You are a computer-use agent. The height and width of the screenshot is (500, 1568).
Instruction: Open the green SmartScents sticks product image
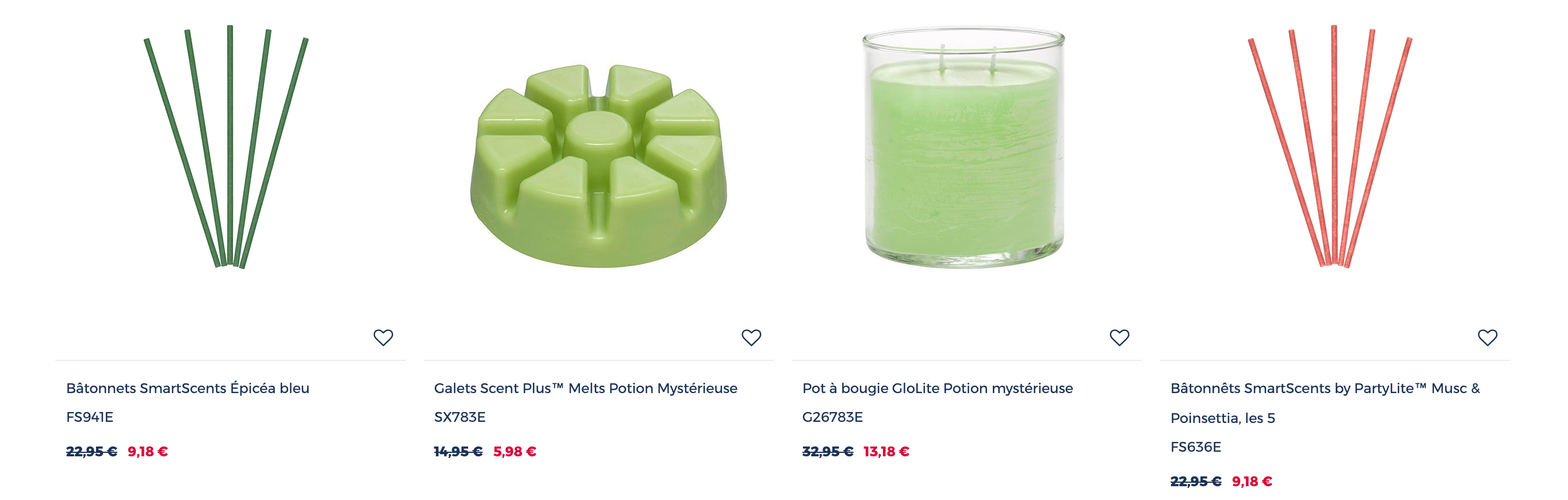(227, 147)
